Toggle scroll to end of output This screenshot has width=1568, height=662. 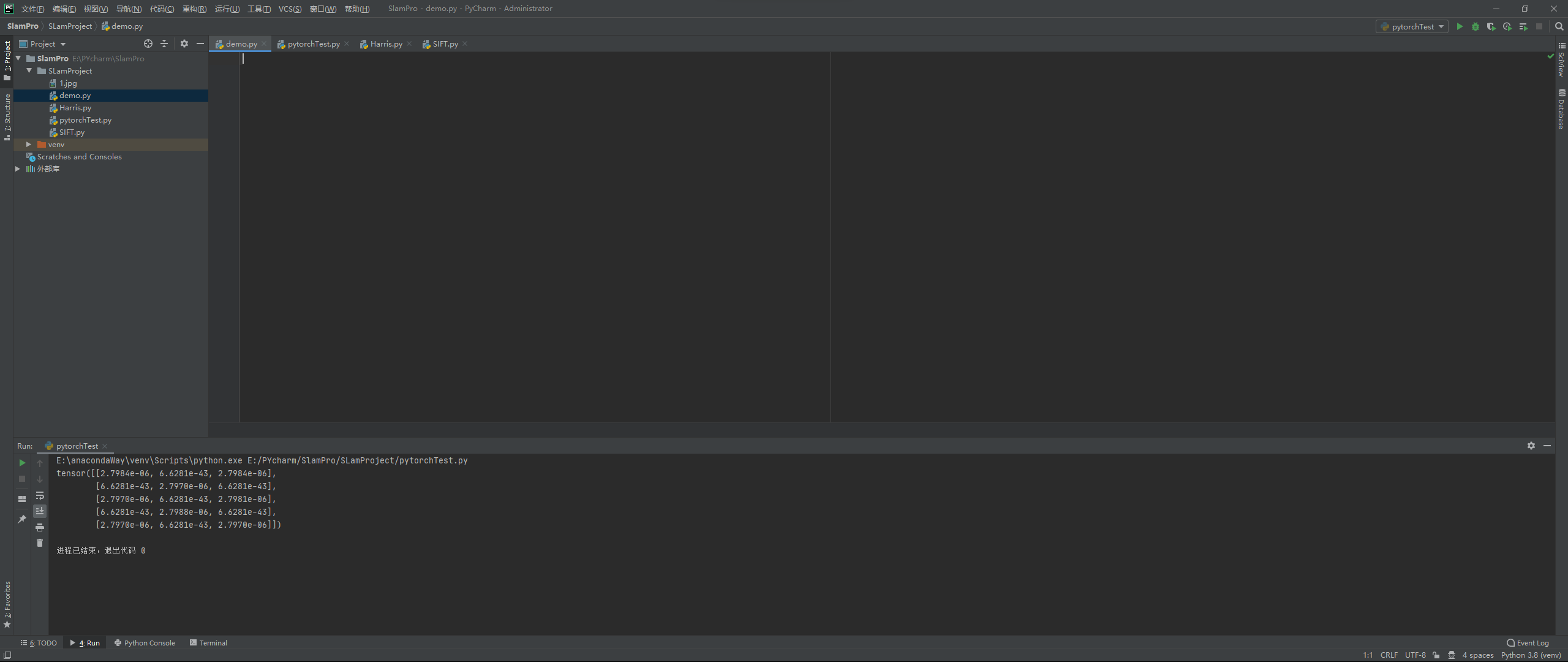[x=40, y=511]
